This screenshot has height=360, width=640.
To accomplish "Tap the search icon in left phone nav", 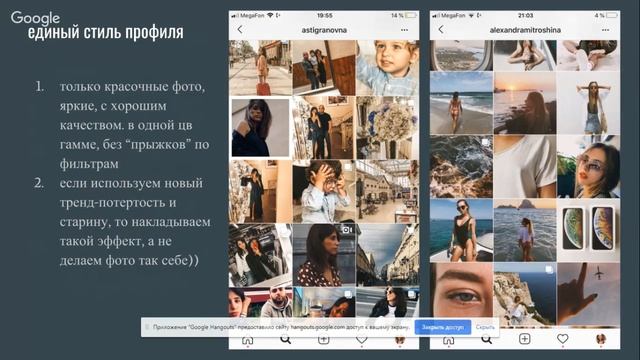I will [x=285, y=340].
